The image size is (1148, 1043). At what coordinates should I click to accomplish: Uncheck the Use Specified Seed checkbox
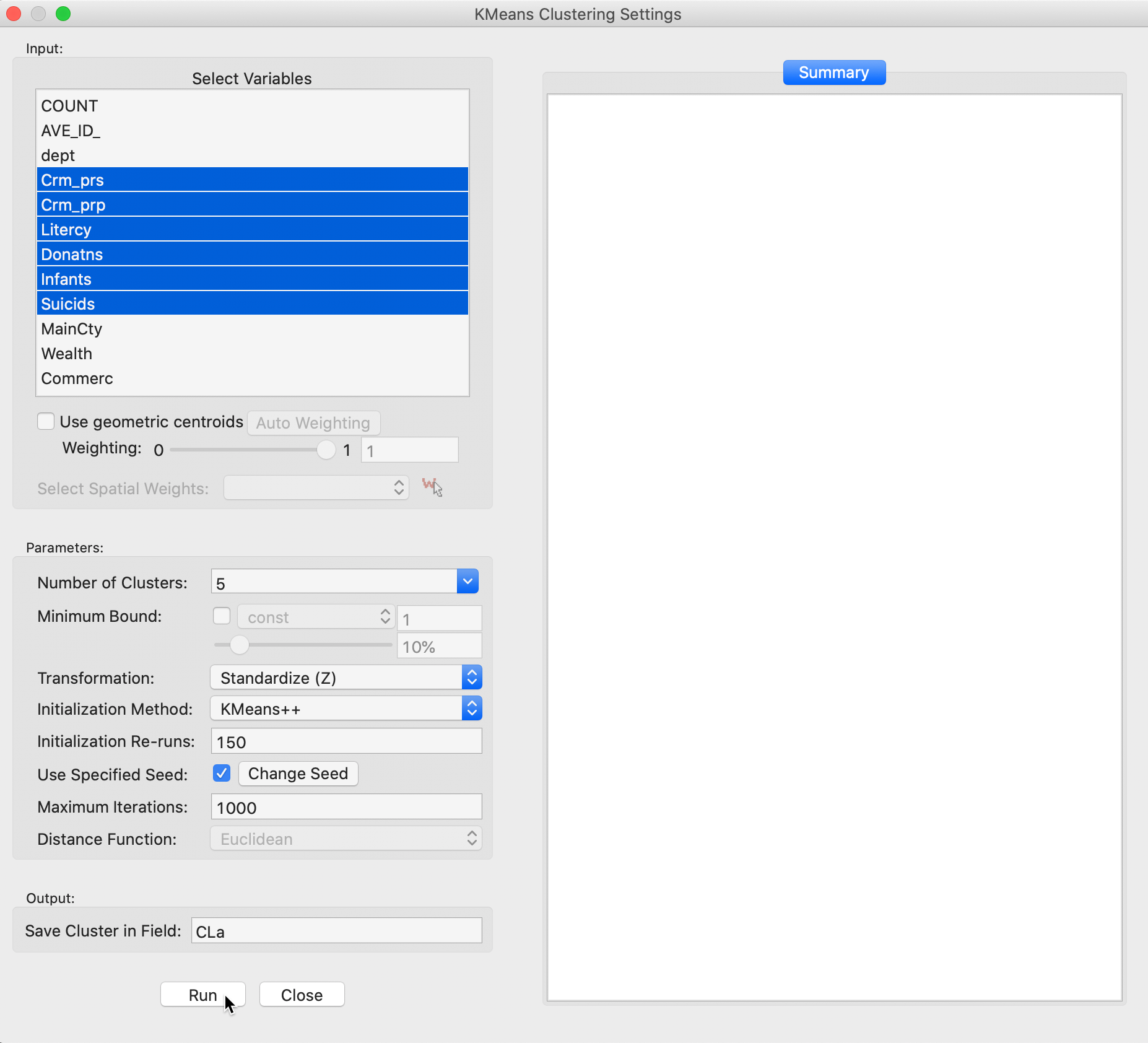click(x=222, y=773)
